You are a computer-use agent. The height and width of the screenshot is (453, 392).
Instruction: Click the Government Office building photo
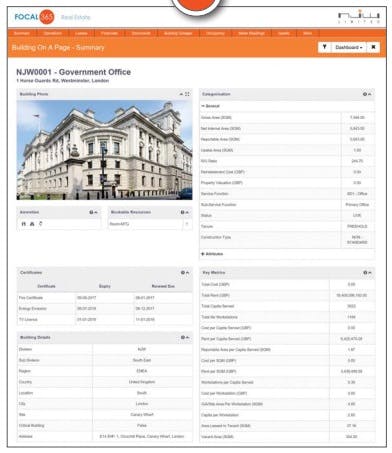(x=104, y=150)
